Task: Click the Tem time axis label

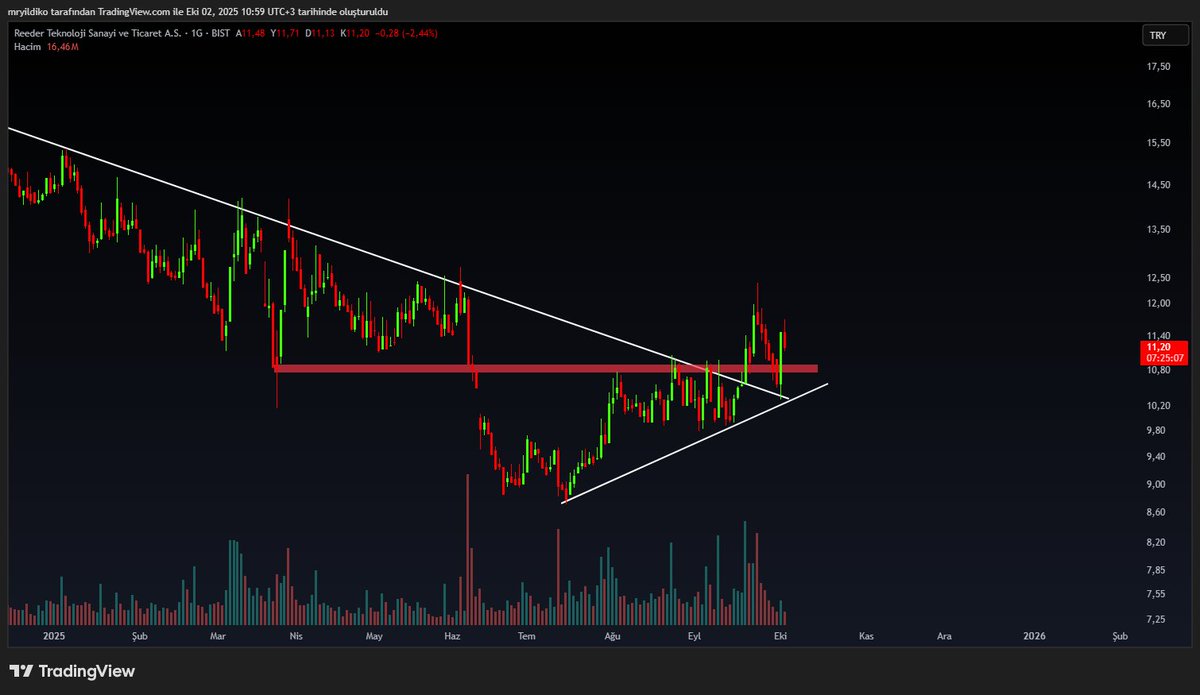Action: pos(527,635)
